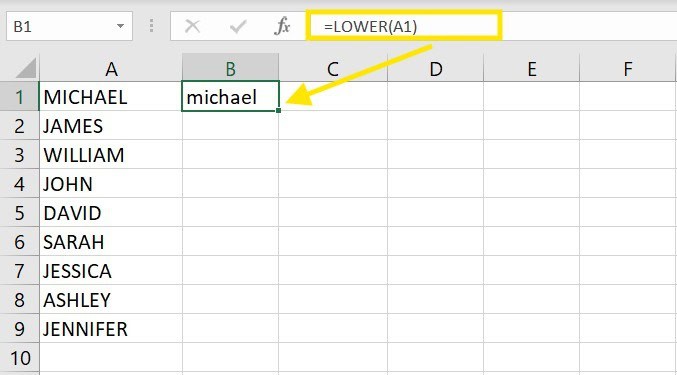The image size is (677, 375).
Task: Select row 1 header
Action: point(19,97)
